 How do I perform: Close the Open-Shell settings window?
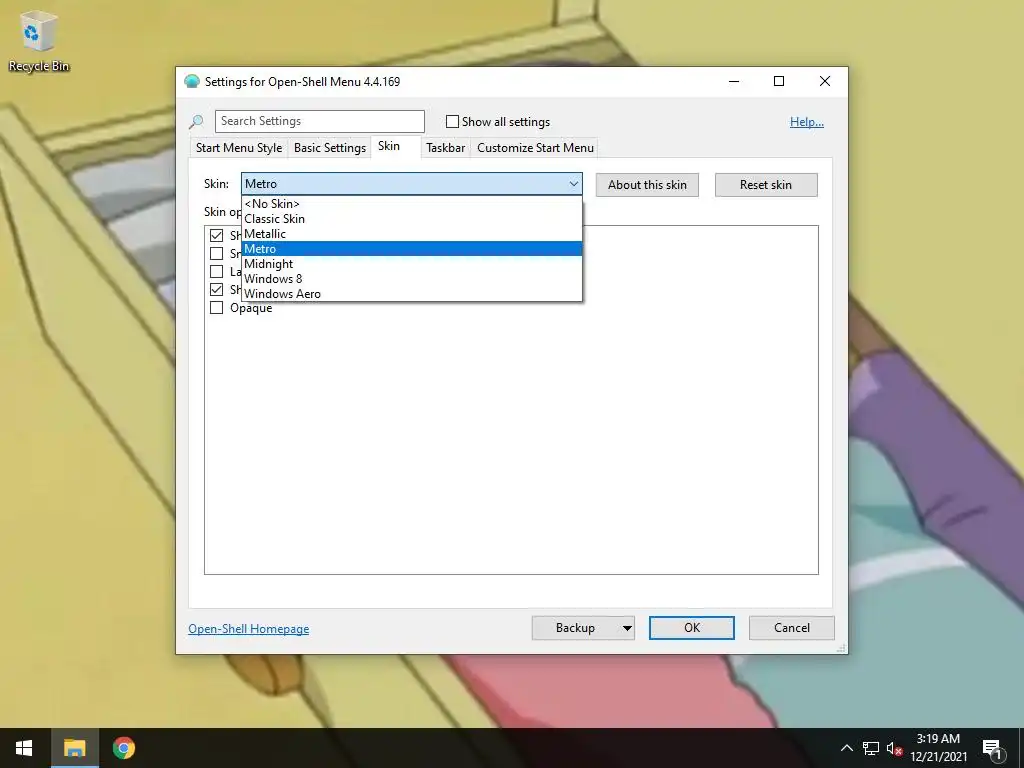point(825,81)
